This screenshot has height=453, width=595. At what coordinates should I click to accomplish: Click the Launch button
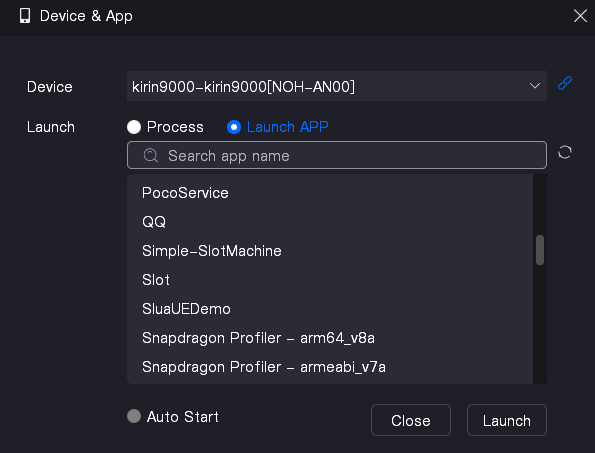coord(507,420)
